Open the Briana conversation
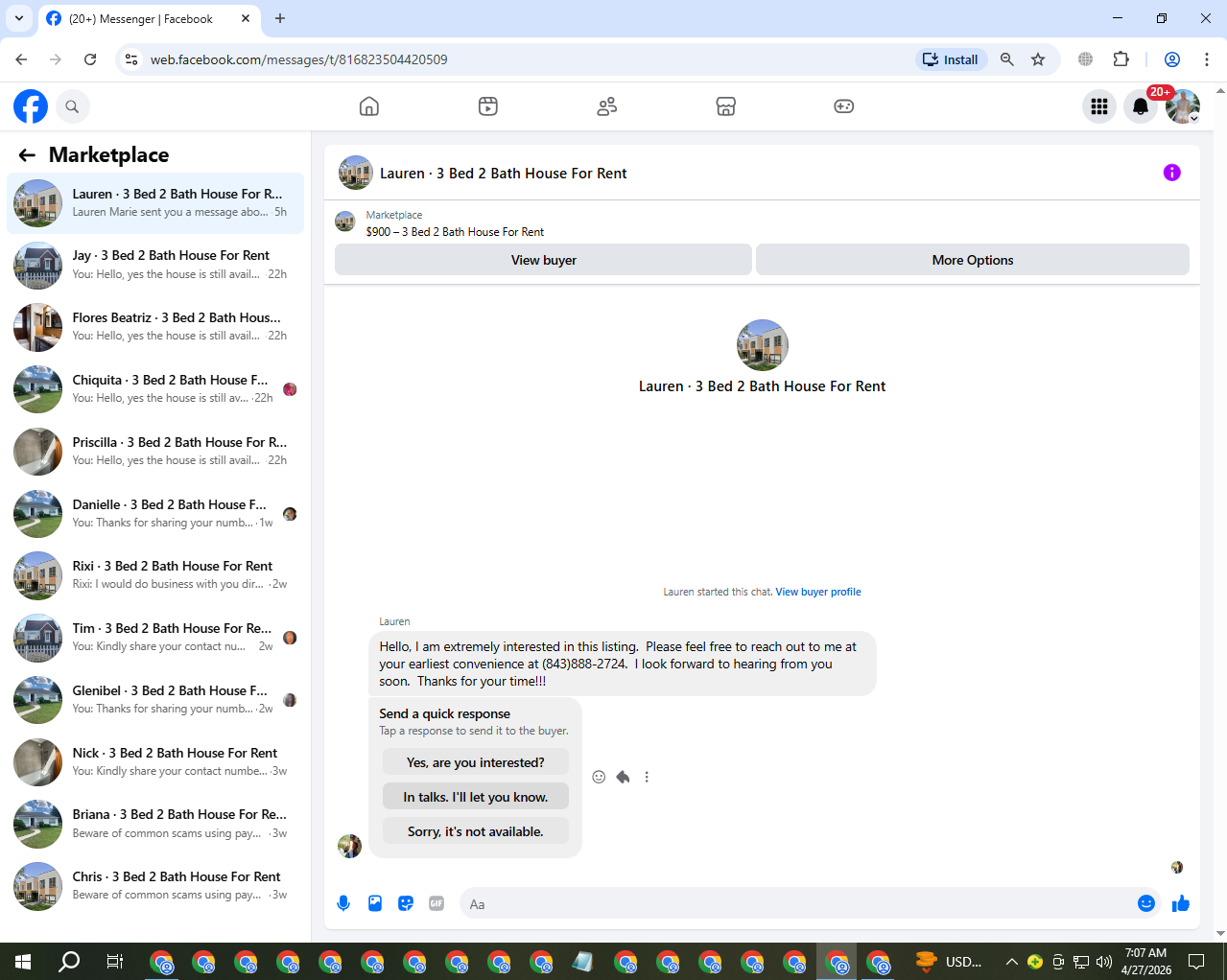 [155, 824]
